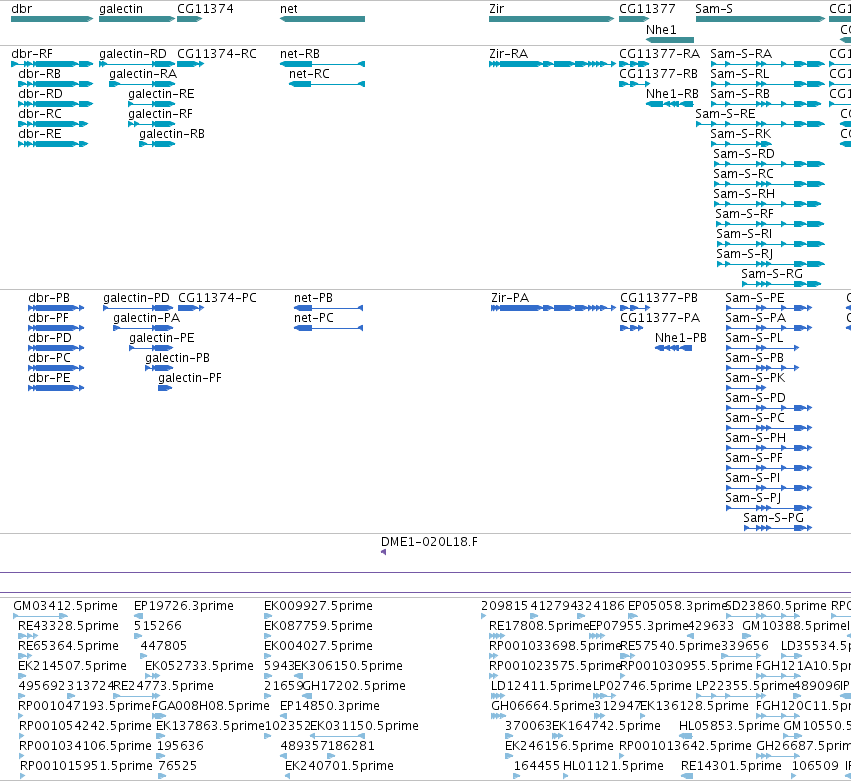The height and width of the screenshot is (781, 851).
Task: Click the SD23860.5prime EST feature
Action: 763,615
